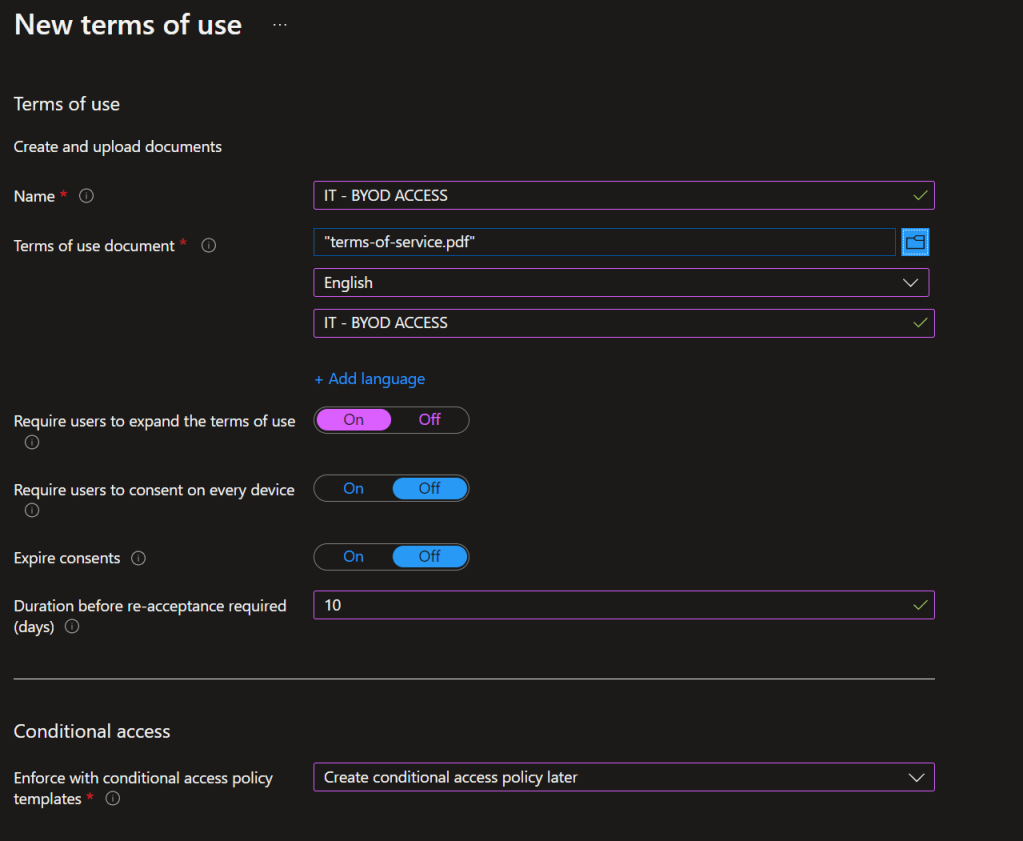Screen dimensions: 1023x841
Task: Click info icon beside Terms of use document
Action: pyautogui.click(x=208, y=245)
